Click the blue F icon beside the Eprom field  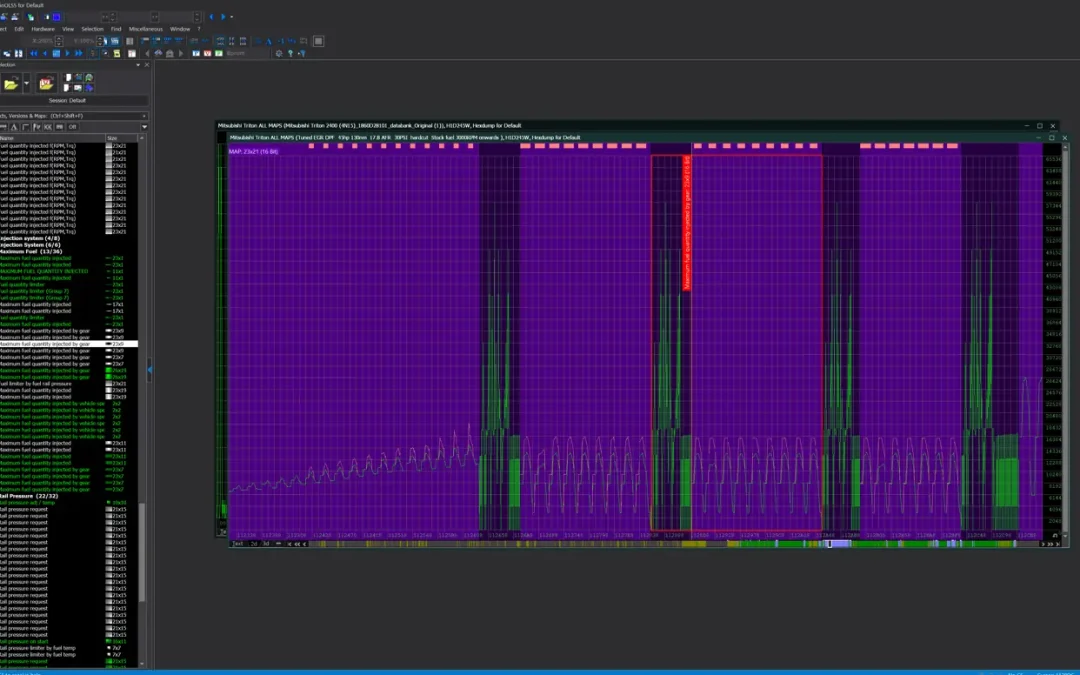tap(196, 53)
